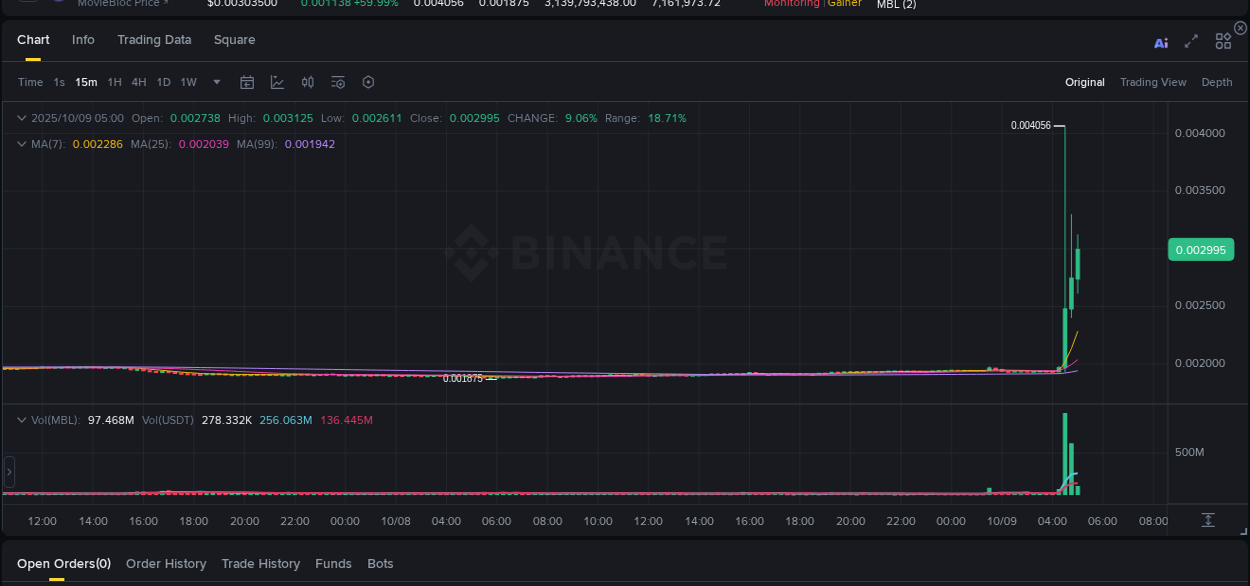Switch chart to Trading View mode
1250x586 pixels.
pyautogui.click(x=1153, y=82)
